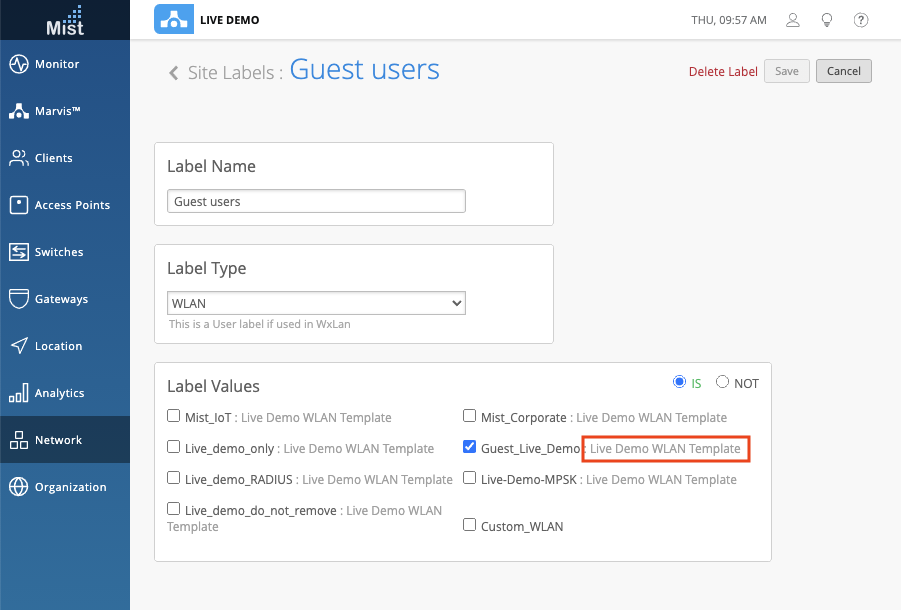Screen dimensions: 901x610
Task: Click the Clients people icon
Action: (18, 158)
